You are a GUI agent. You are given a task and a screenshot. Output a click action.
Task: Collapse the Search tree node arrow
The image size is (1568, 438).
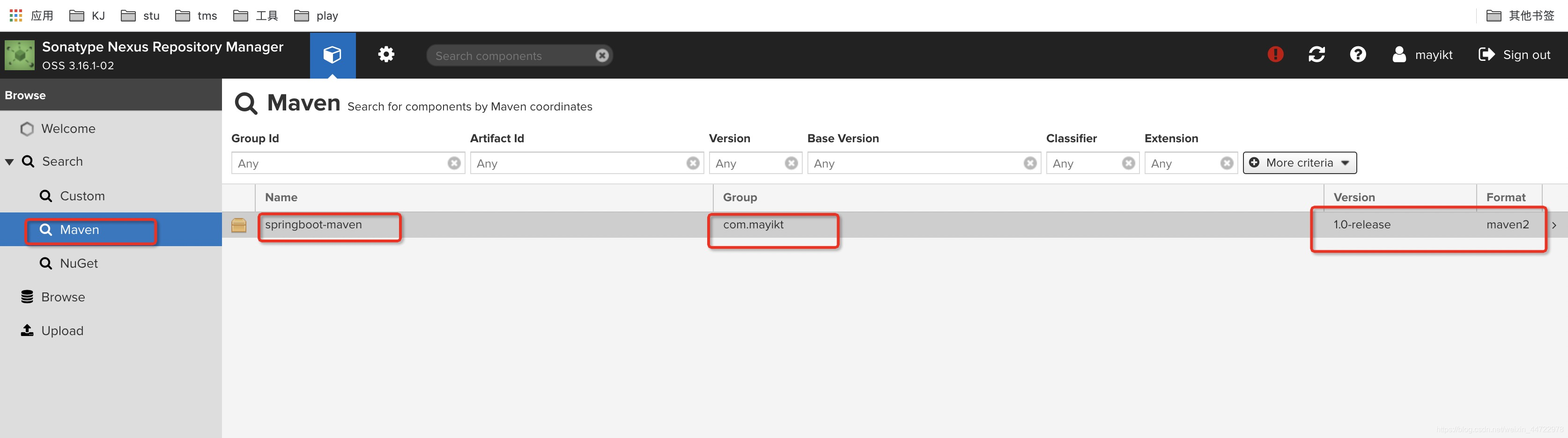[x=10, y=162]
